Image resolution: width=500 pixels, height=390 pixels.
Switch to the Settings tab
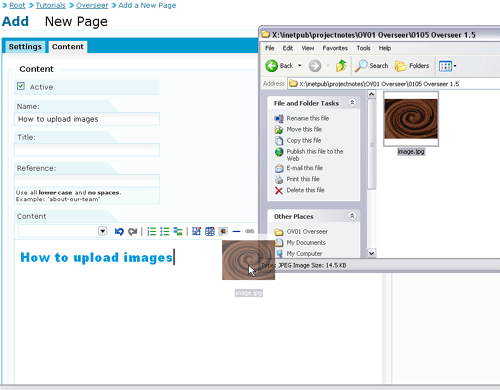click(25, 47)
